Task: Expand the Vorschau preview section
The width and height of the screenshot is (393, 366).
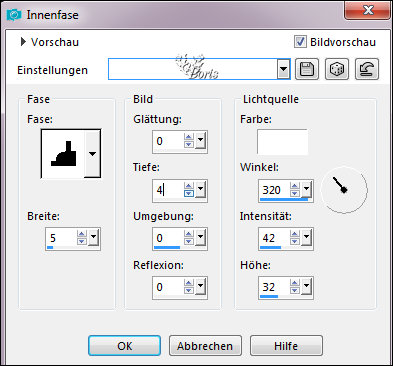Action: point(23,42)
